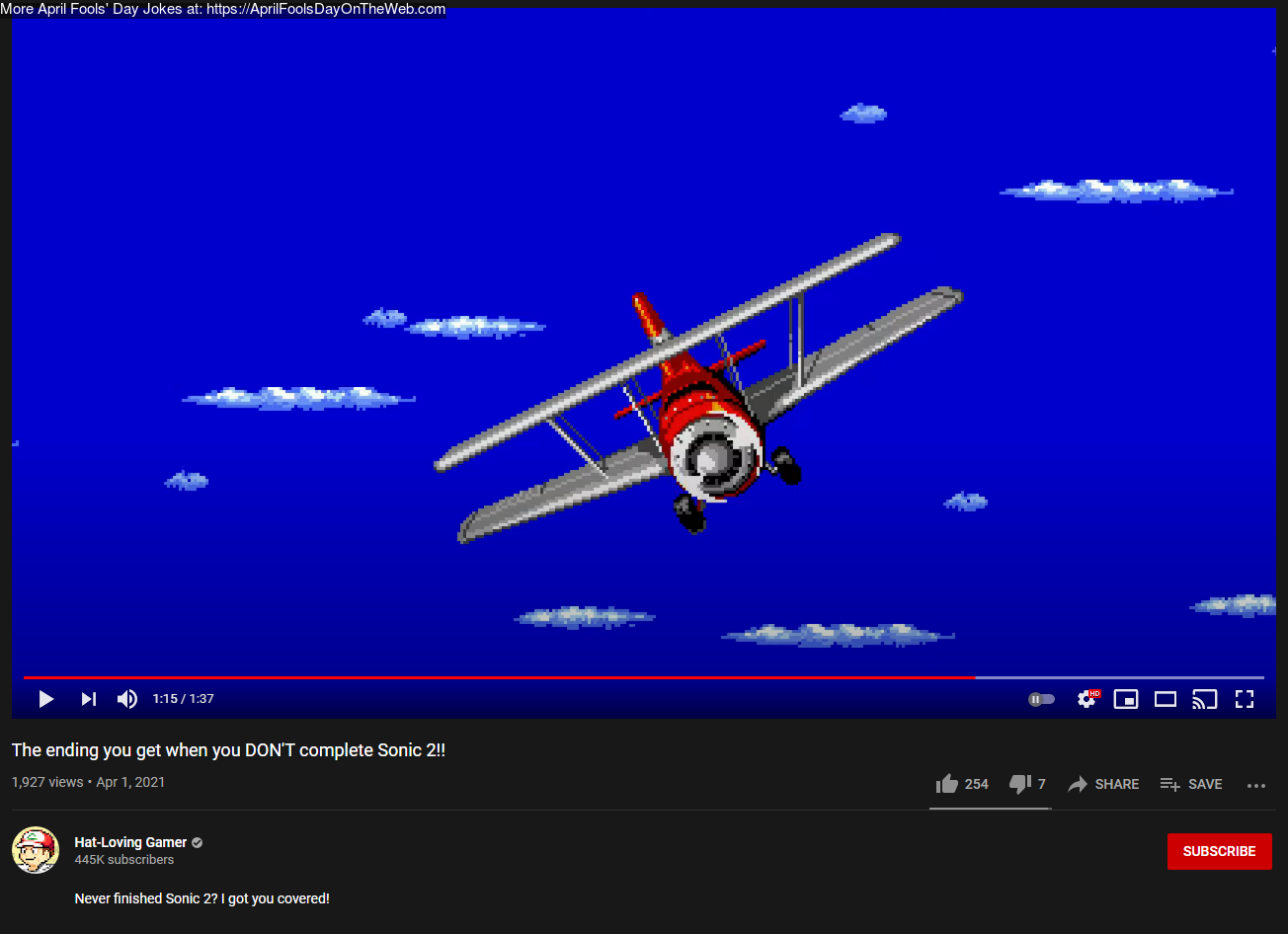Toggle the autoplay switch
The image size is (1288, 934).
[1041, 699]
